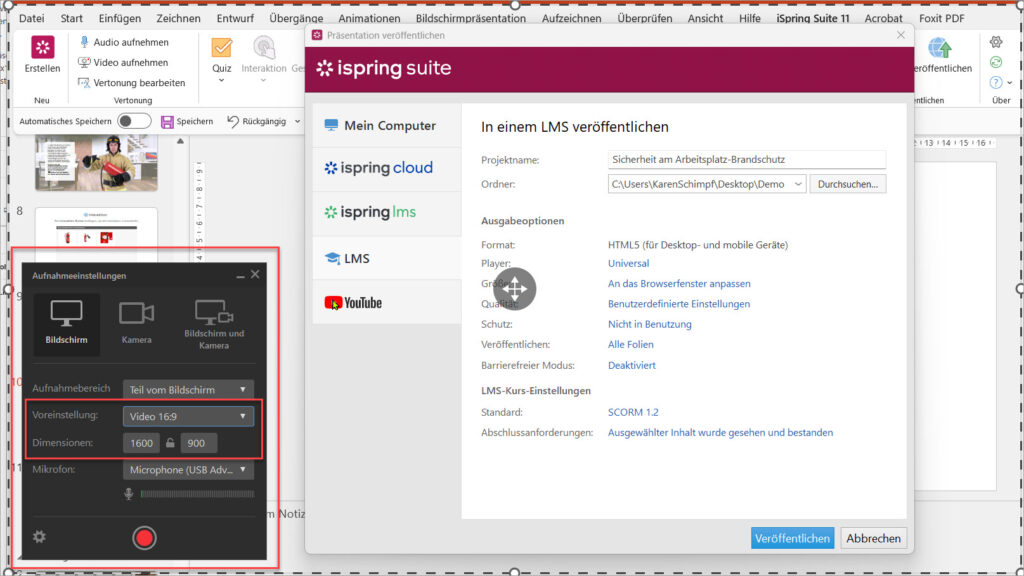This screenshot has height=576, width=1024.
Task: Open the Acrobat ribbon tab
Action: tap(883, 18)
